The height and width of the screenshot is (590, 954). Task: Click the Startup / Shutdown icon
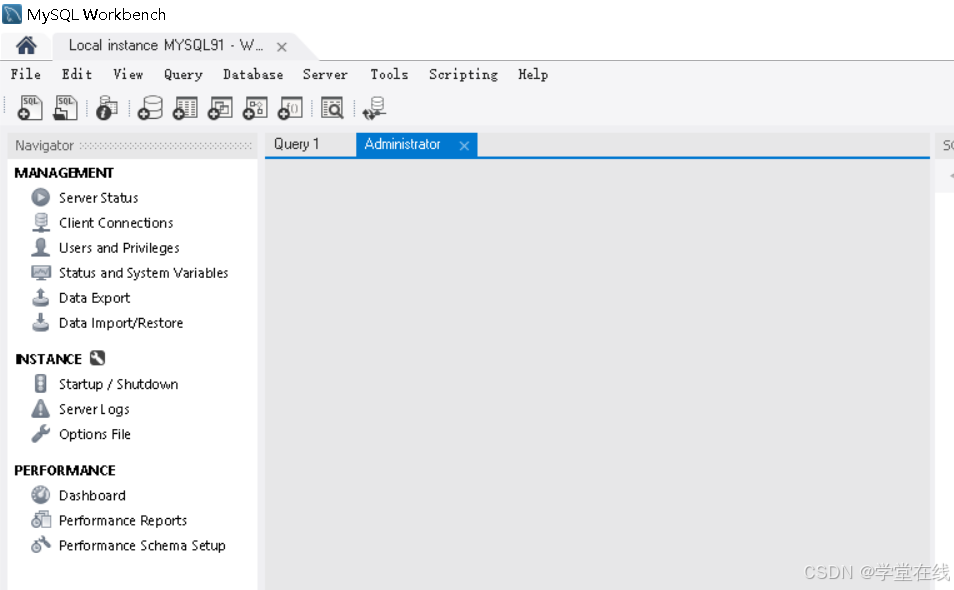click(x=41, y=383)
